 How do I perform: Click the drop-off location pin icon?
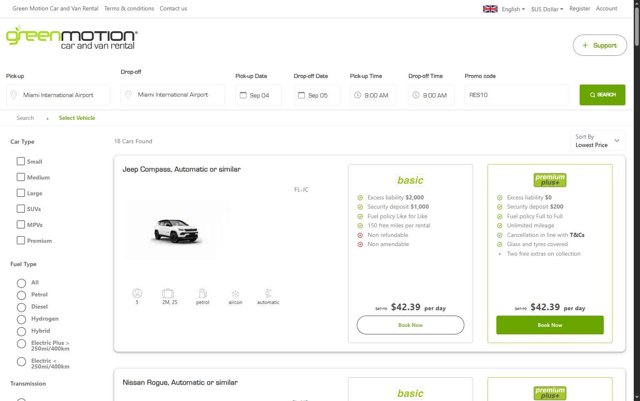tap(128, 95)
